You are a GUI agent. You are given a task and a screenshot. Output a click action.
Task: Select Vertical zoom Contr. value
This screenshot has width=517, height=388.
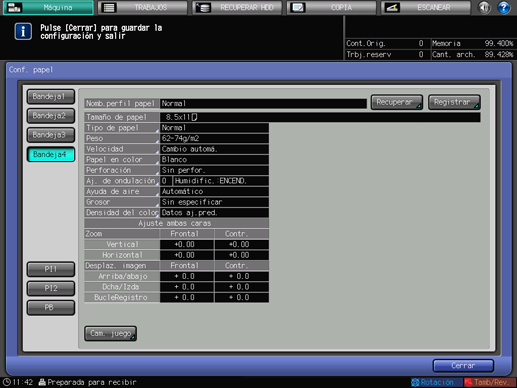[x=242, y=245]
